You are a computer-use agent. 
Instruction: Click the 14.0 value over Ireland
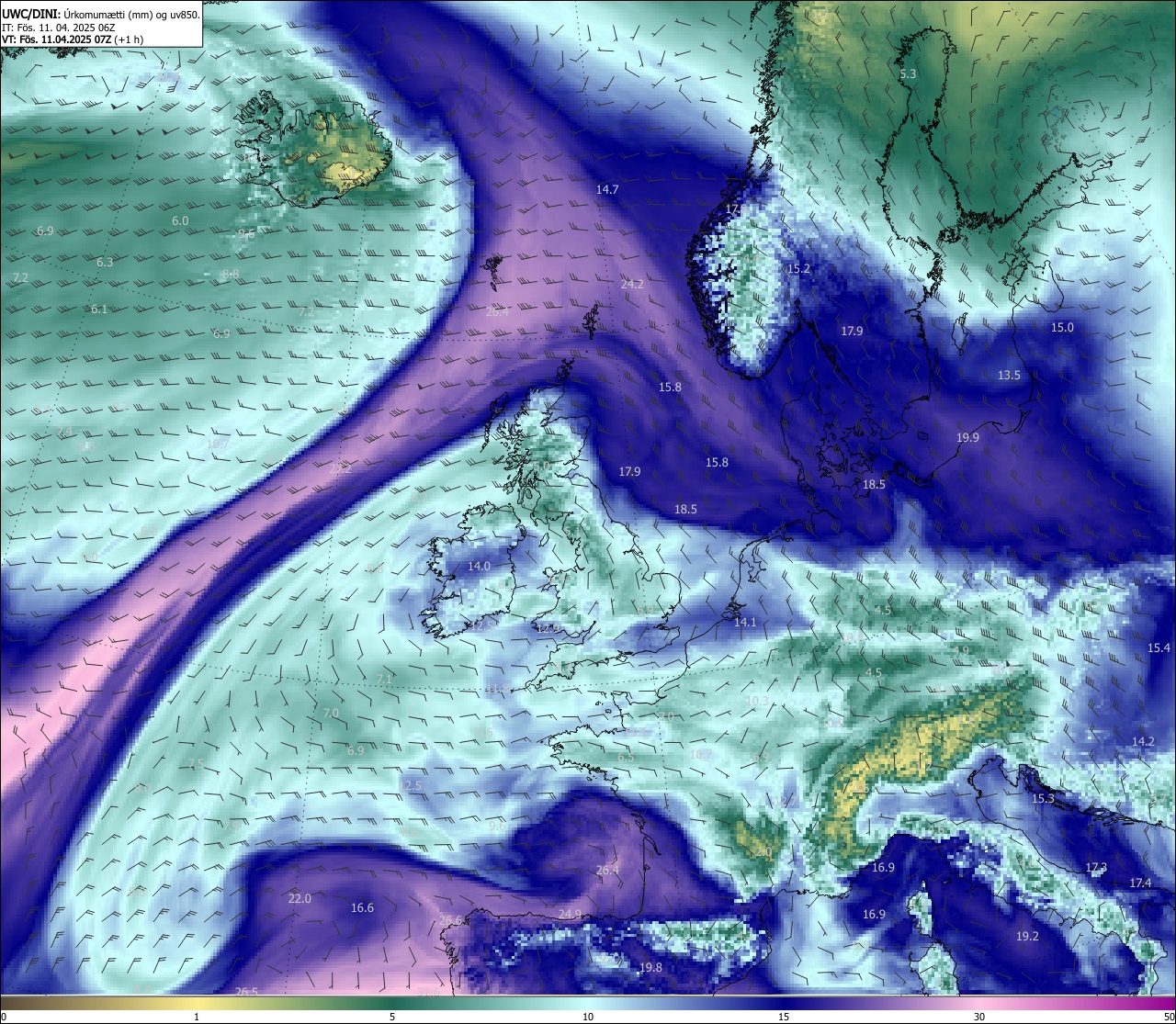479,566
